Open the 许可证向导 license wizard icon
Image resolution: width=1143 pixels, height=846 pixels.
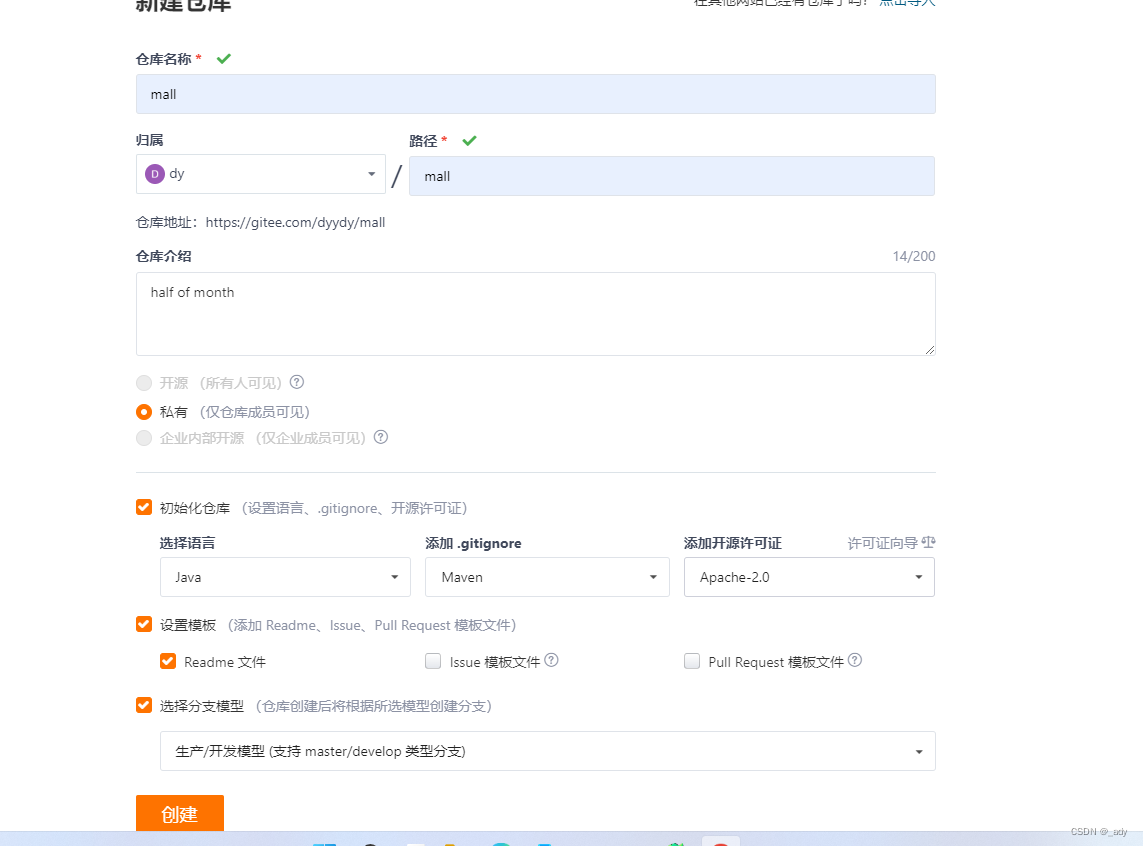tap(928, 542)
